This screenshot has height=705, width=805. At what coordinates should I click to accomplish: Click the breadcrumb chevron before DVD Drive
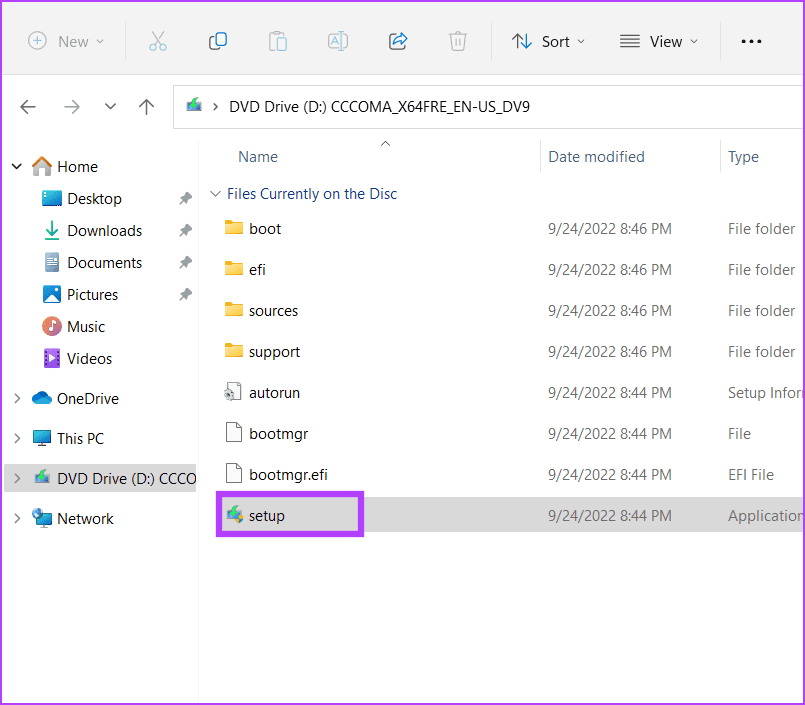(x=216, y=107)
